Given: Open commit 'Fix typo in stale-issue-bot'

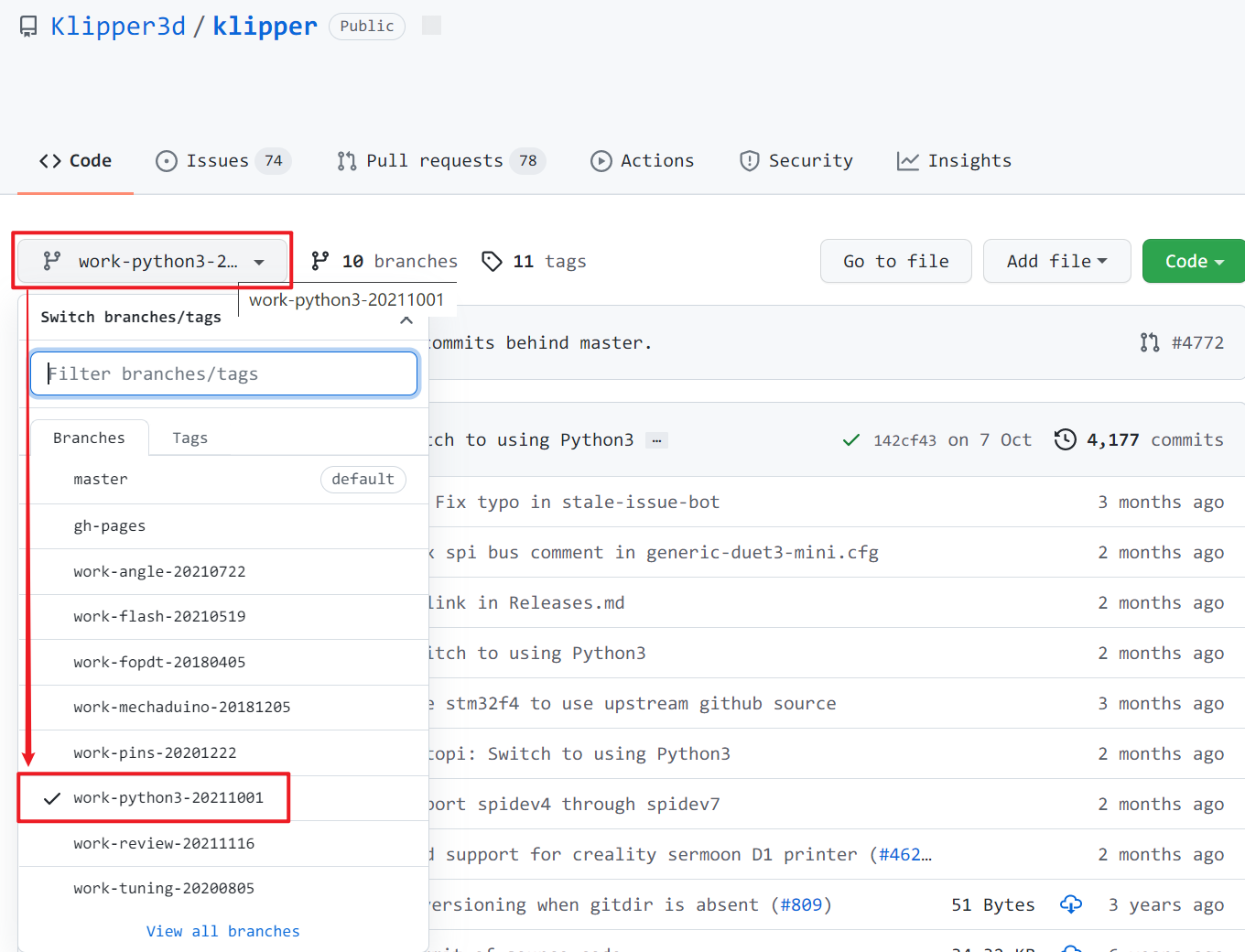Looking at the screenshot, I should pyautogui.click(x=578, y=502).
